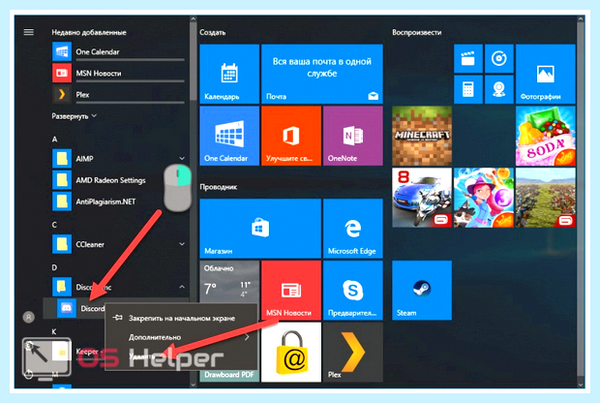Click the app list scrollbar
This screenshot has width=600, height=403.
click(x=193, y=61)
